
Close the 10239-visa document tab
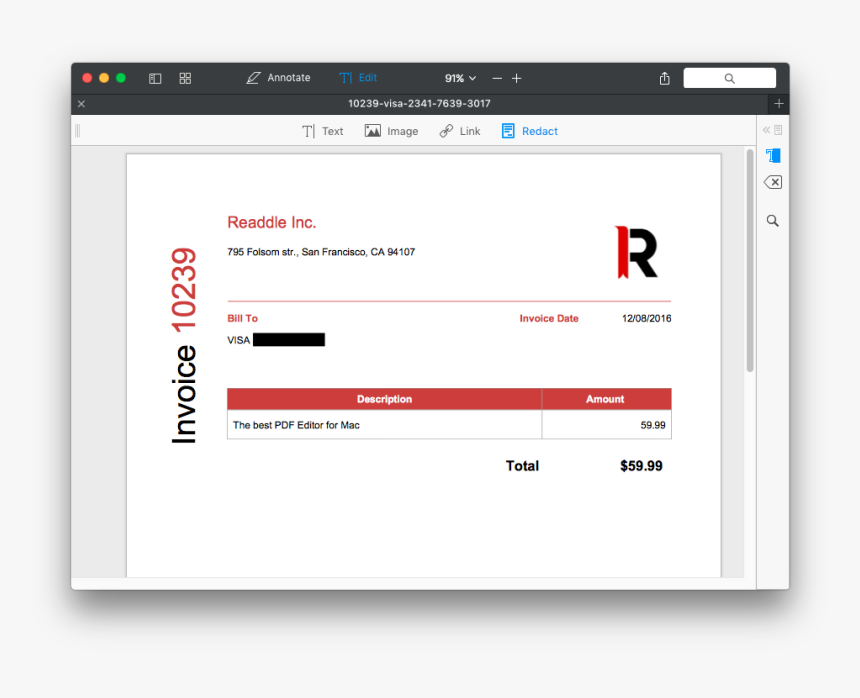tap(81, 104)
